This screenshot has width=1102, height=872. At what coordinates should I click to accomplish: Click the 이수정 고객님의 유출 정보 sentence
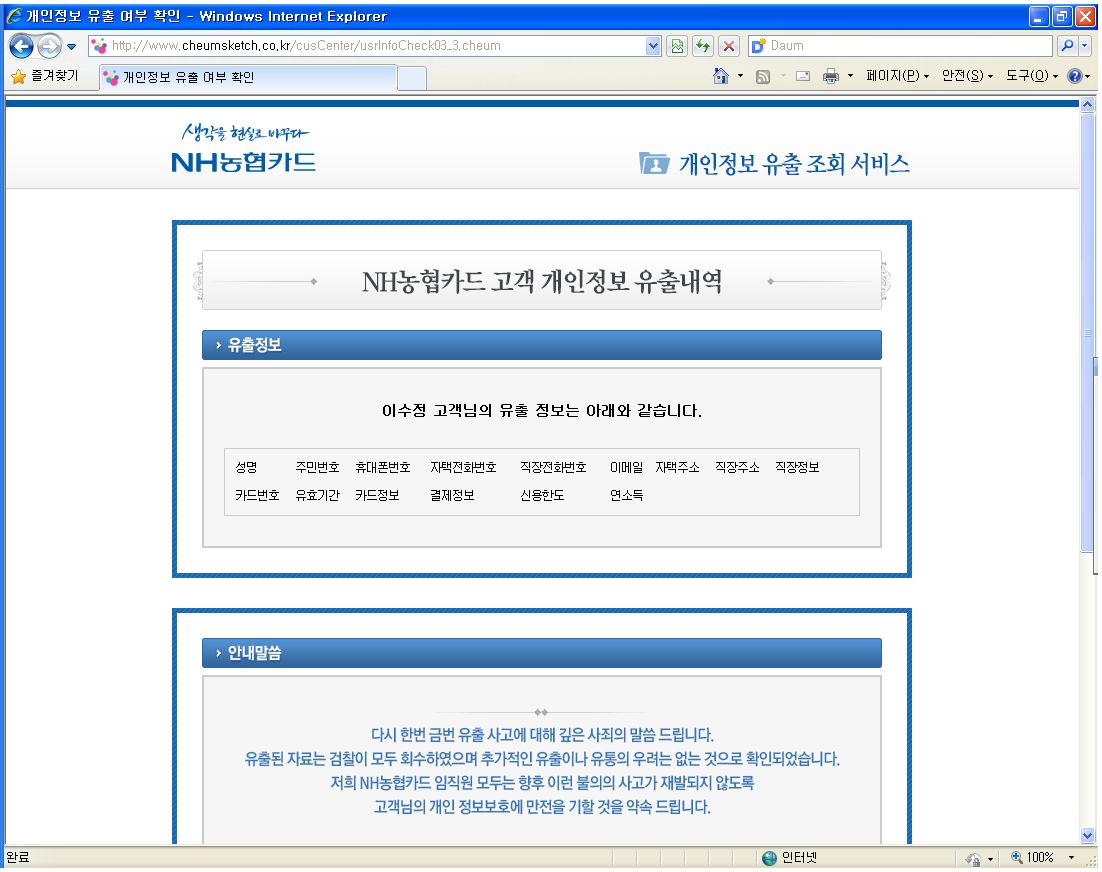tap(542, 410)
